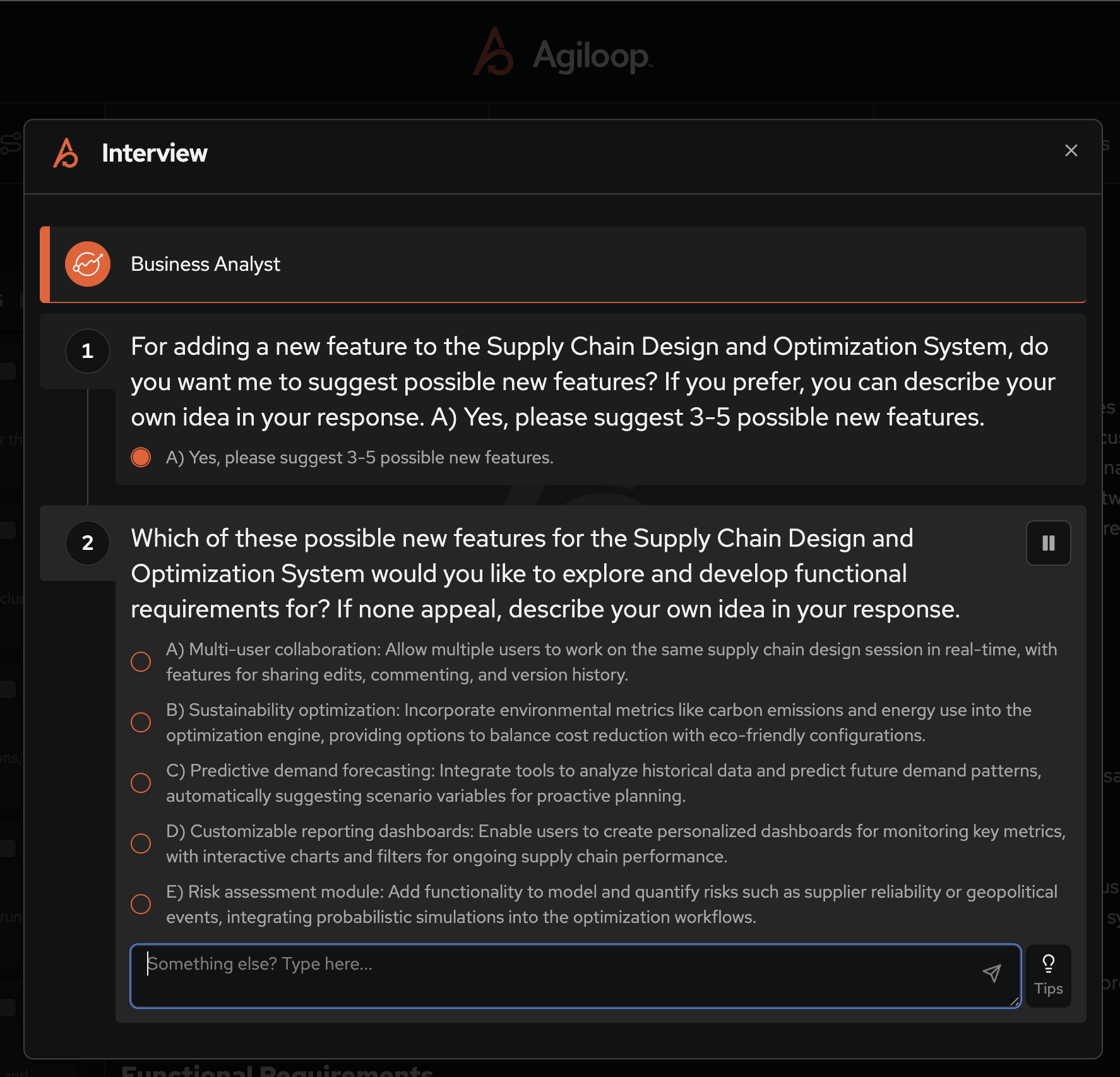Choose option B) Sustainability optimization

141,722
